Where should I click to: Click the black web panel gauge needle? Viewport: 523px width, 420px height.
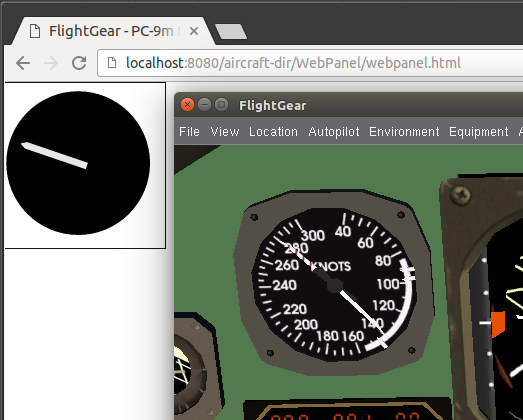click(54, 155)
